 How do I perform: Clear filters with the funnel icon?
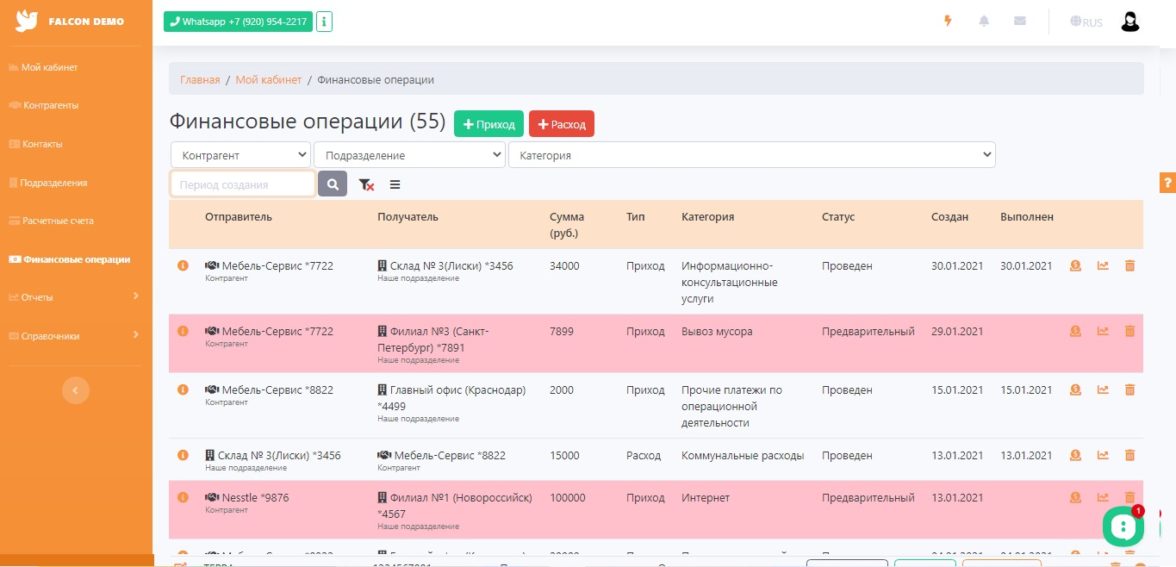pyautogui.click(x=366, y=184)
